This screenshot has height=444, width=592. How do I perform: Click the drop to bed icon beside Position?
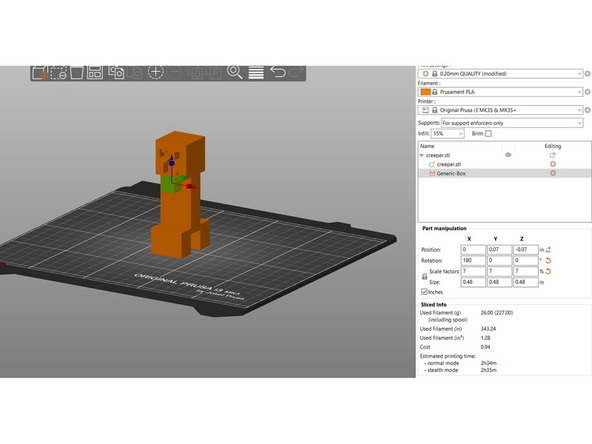point(548,250)
